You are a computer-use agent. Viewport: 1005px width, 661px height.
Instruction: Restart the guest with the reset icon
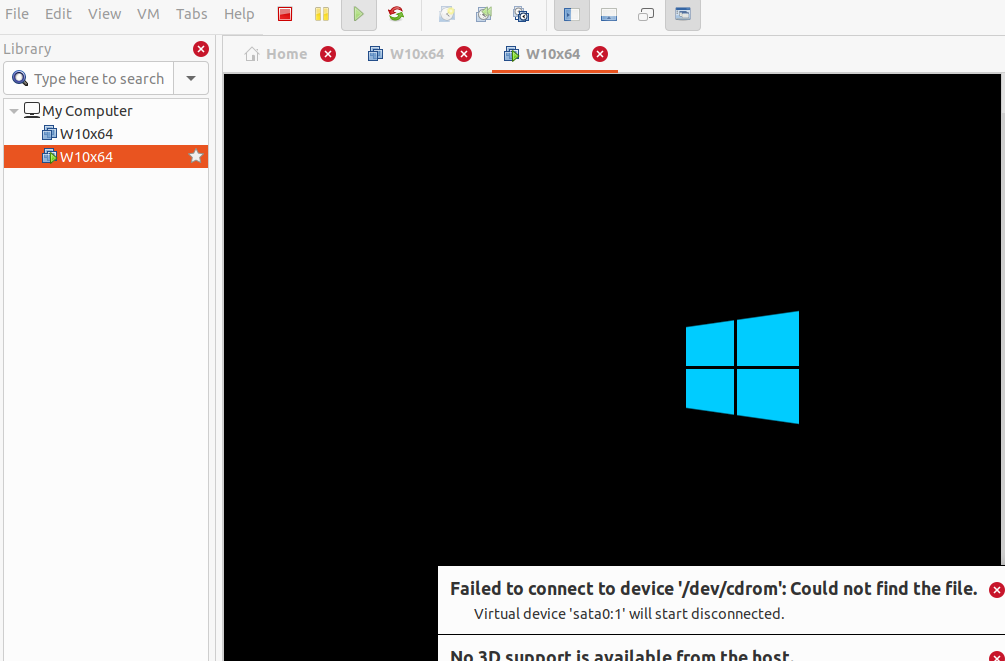[396, 14]
